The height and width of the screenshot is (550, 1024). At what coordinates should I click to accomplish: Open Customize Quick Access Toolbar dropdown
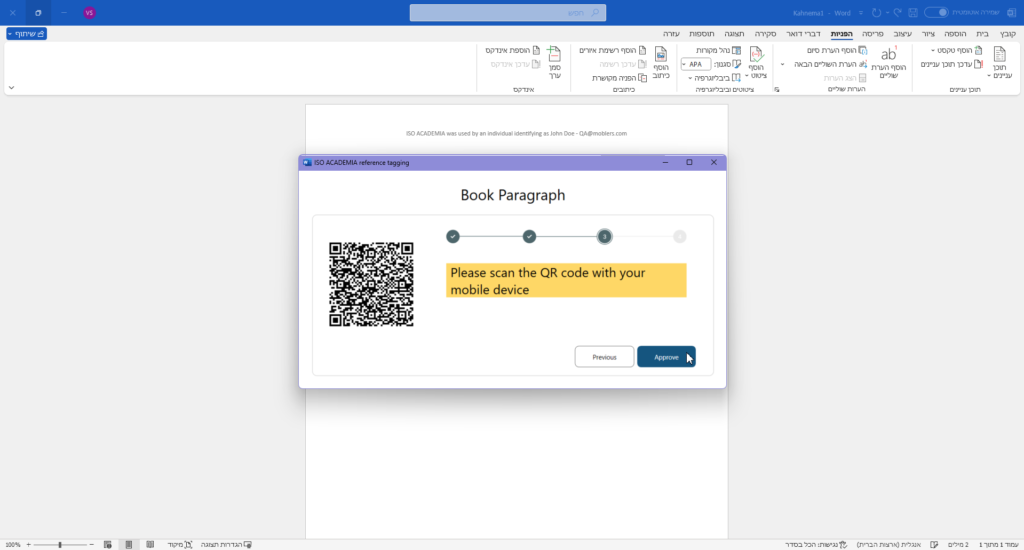(861, 12)
